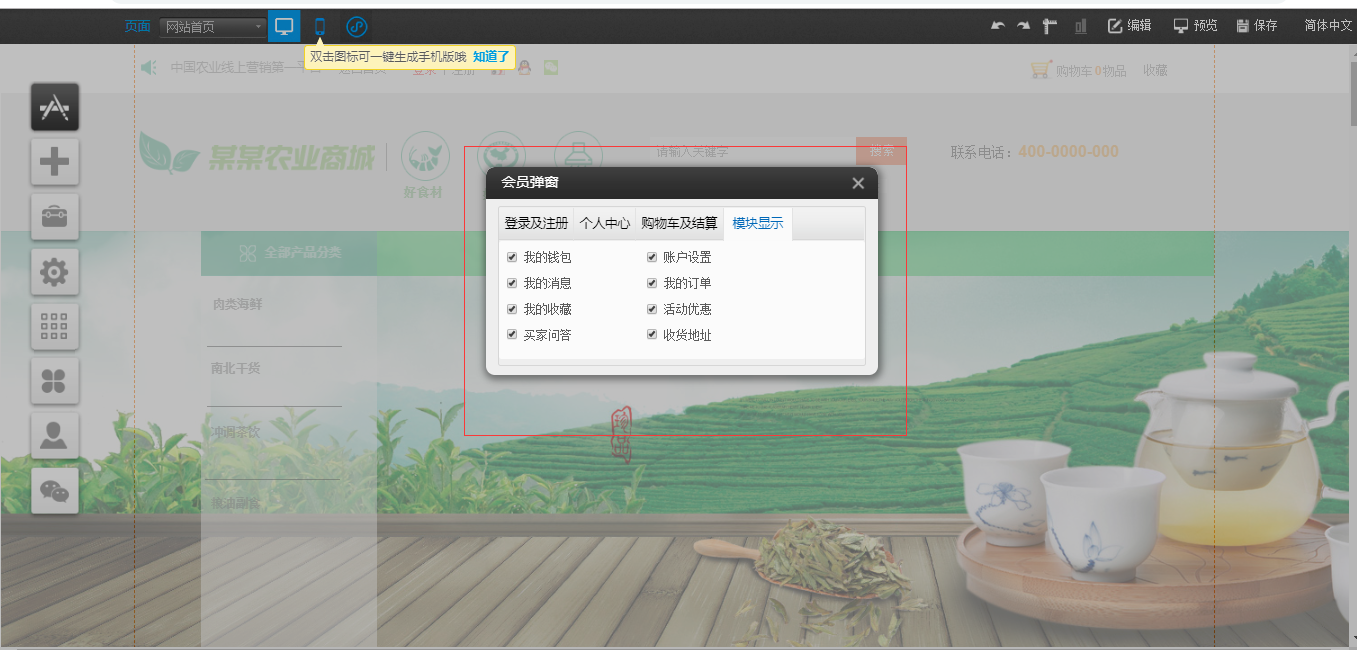The height and width of the screenshot is (650, 1357).
Task: Toggle the ruler tool icon
Action: click(x=1050, y=26)
